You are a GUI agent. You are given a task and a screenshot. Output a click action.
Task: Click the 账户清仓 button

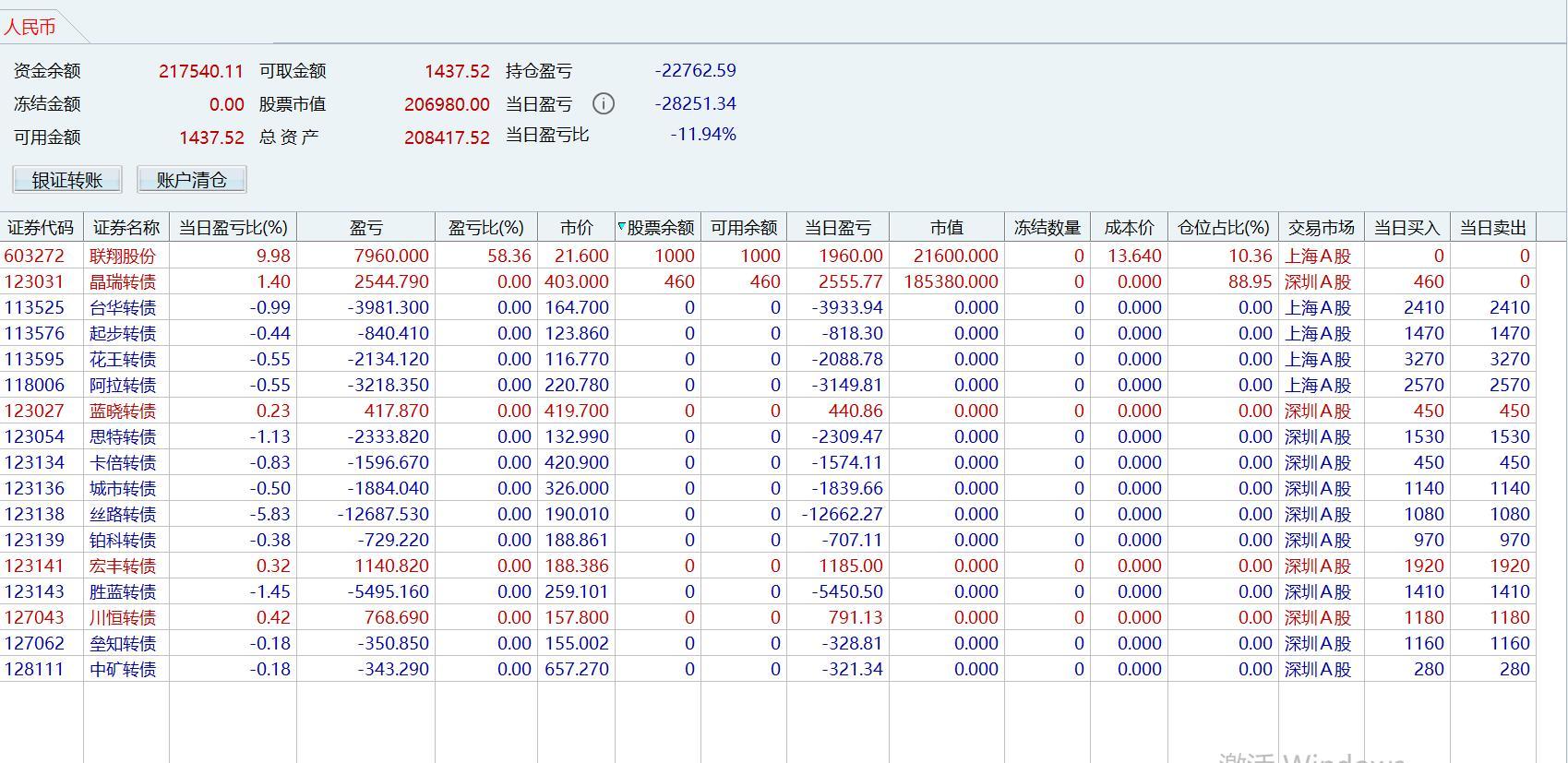pyautogui.click(x=192, y=180)
